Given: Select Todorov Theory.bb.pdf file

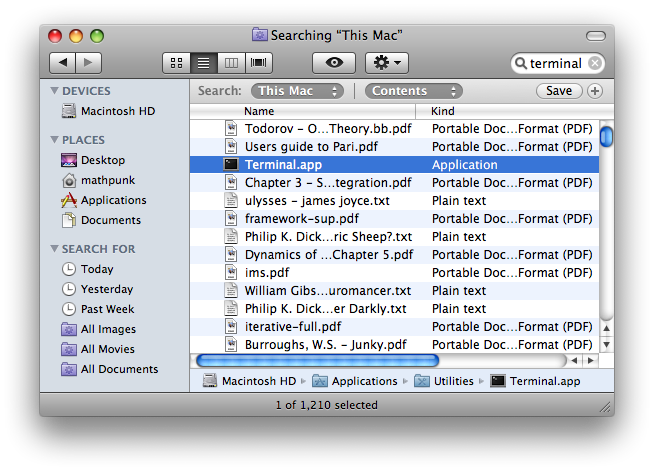Looking at the screenshot, I should click(x=394, y=129).
